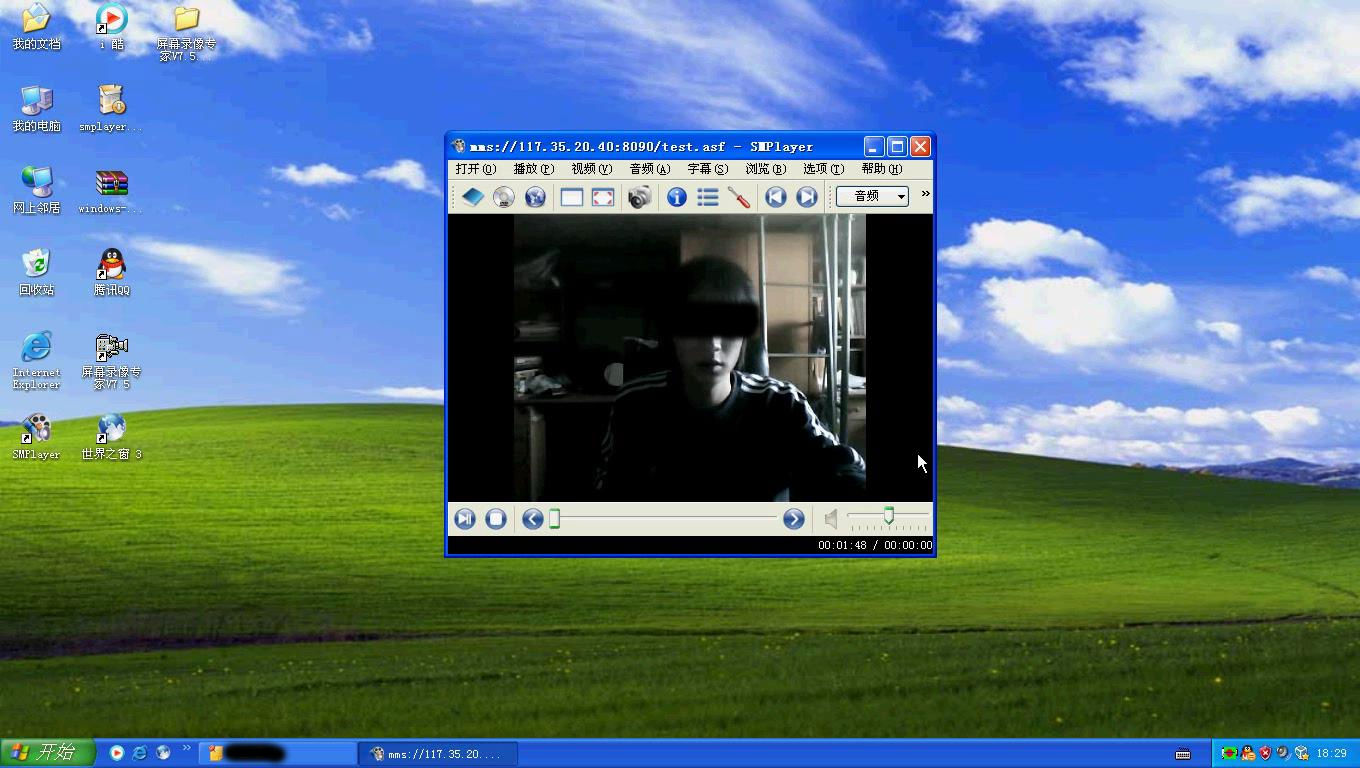Expand quick launch overflow chevron
1360x768 pixels.
(x=186, y=749)
